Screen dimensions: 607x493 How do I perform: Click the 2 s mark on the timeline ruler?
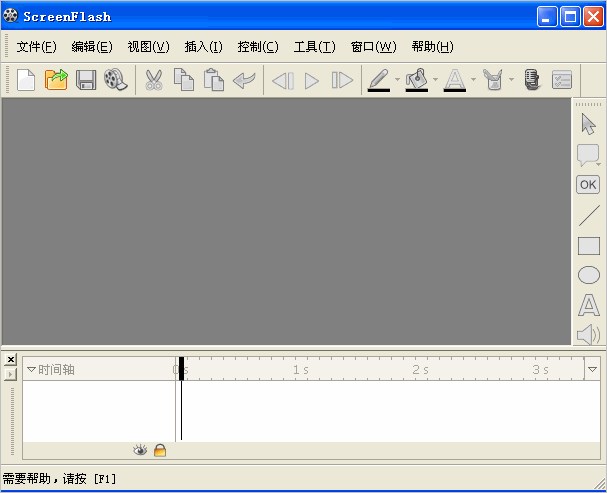(x=420, y=370)
